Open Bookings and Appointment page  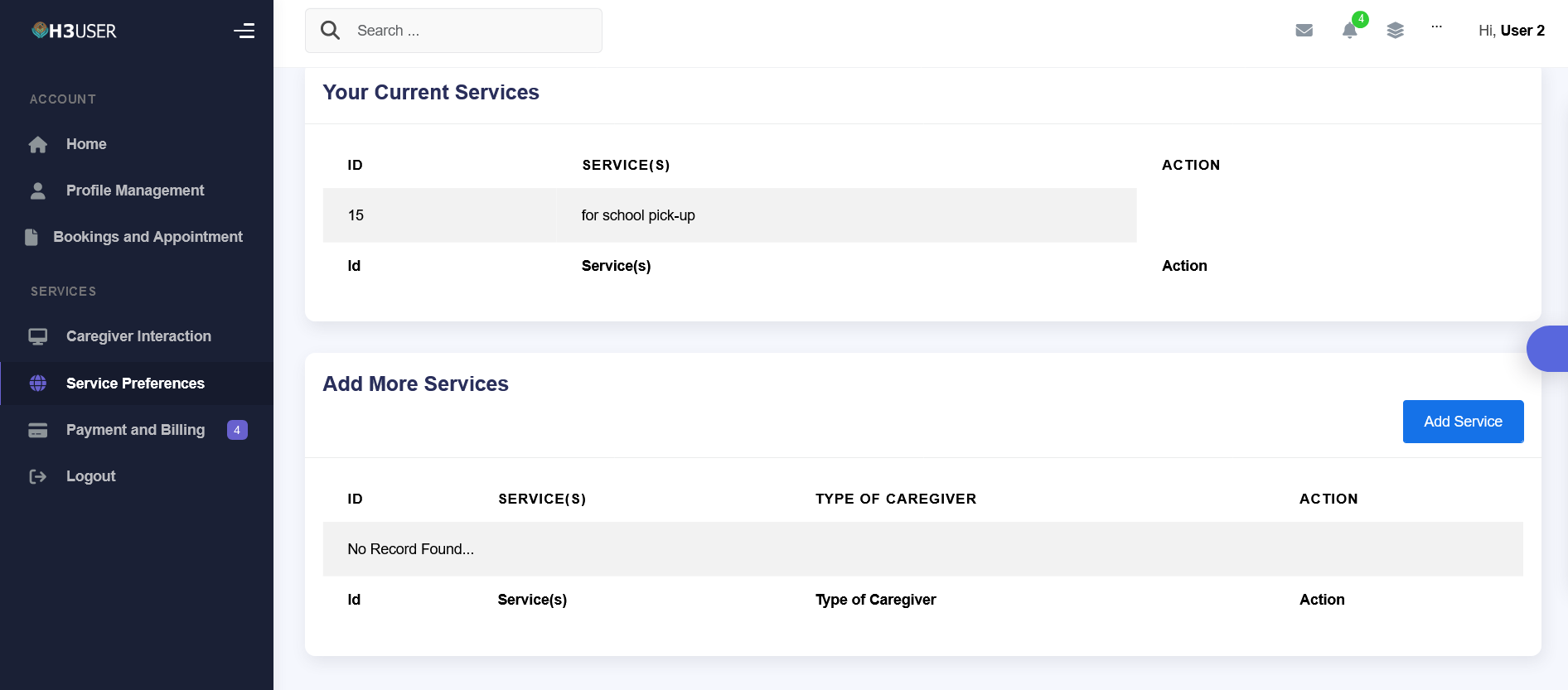(x=148, y=237)
